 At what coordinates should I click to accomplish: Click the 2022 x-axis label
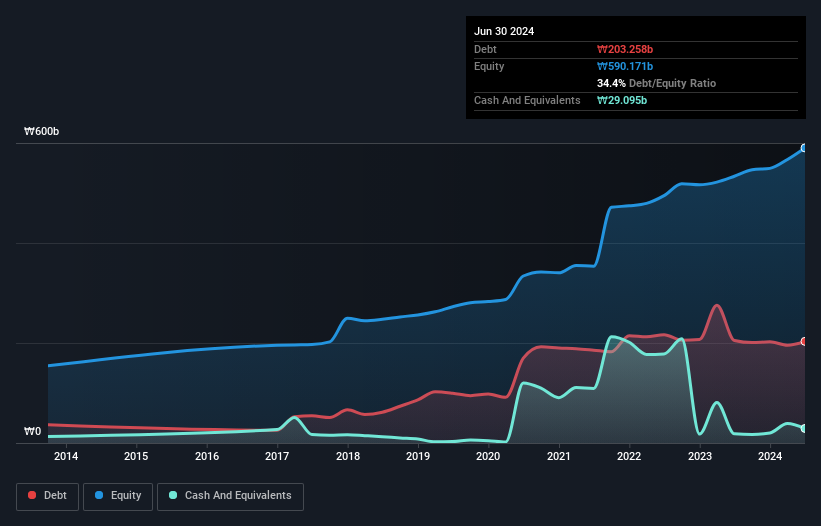tap(629, 456)
